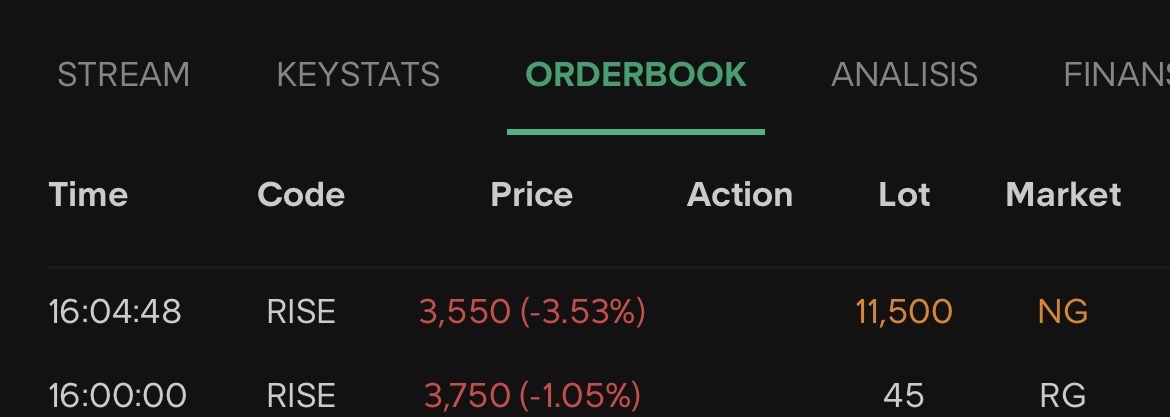Click the 11,500 lot value

[x=904, y=312]
